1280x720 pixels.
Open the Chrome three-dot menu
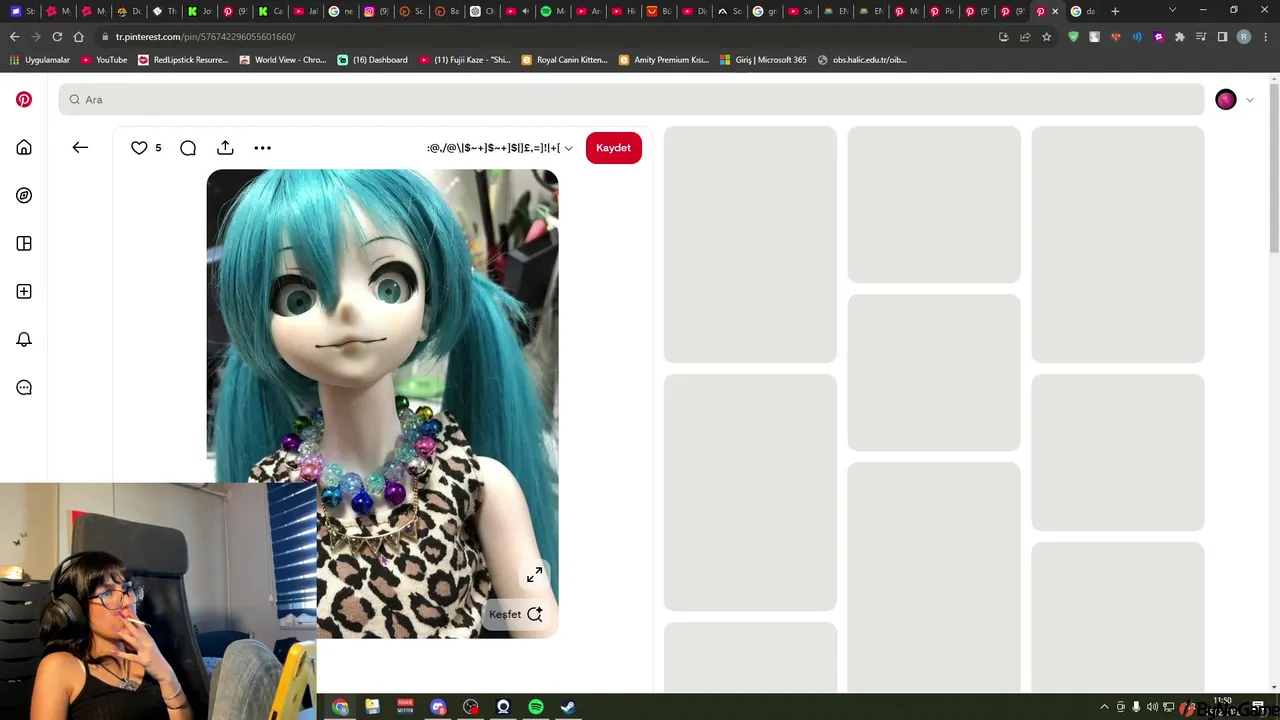pos(1264,37)
